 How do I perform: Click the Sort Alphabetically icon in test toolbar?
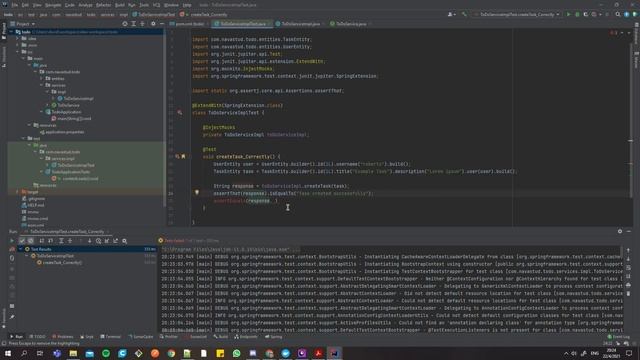(42, 241)
